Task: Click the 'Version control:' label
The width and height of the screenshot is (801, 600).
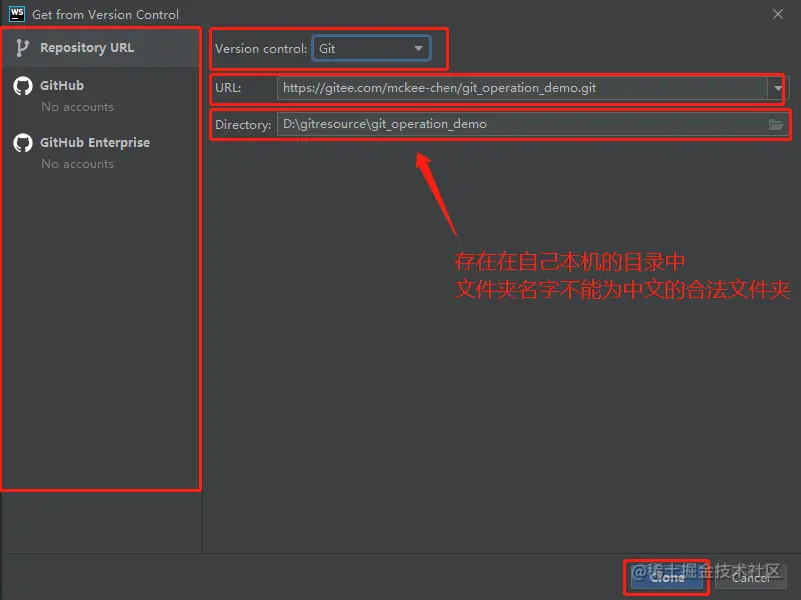Action: (x=261, y=49)
